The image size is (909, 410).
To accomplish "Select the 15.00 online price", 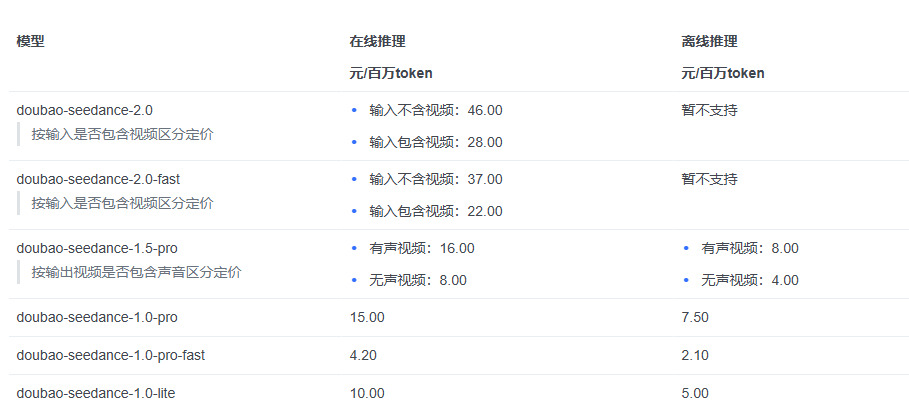I will tap(367, 317).
